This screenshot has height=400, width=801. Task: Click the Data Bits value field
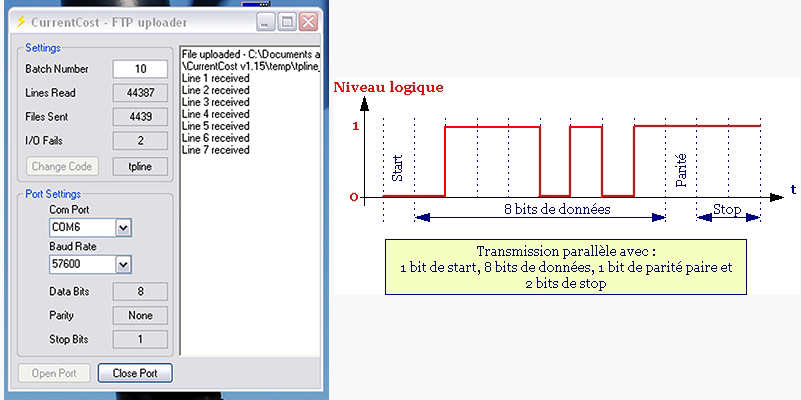coord(139,291)
